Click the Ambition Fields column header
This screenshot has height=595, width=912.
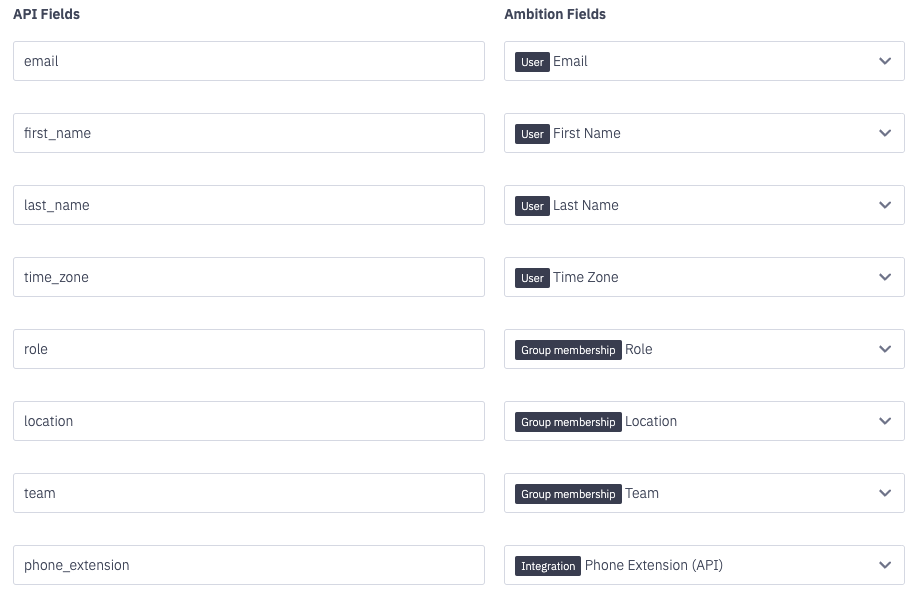[x=554, y=14]
